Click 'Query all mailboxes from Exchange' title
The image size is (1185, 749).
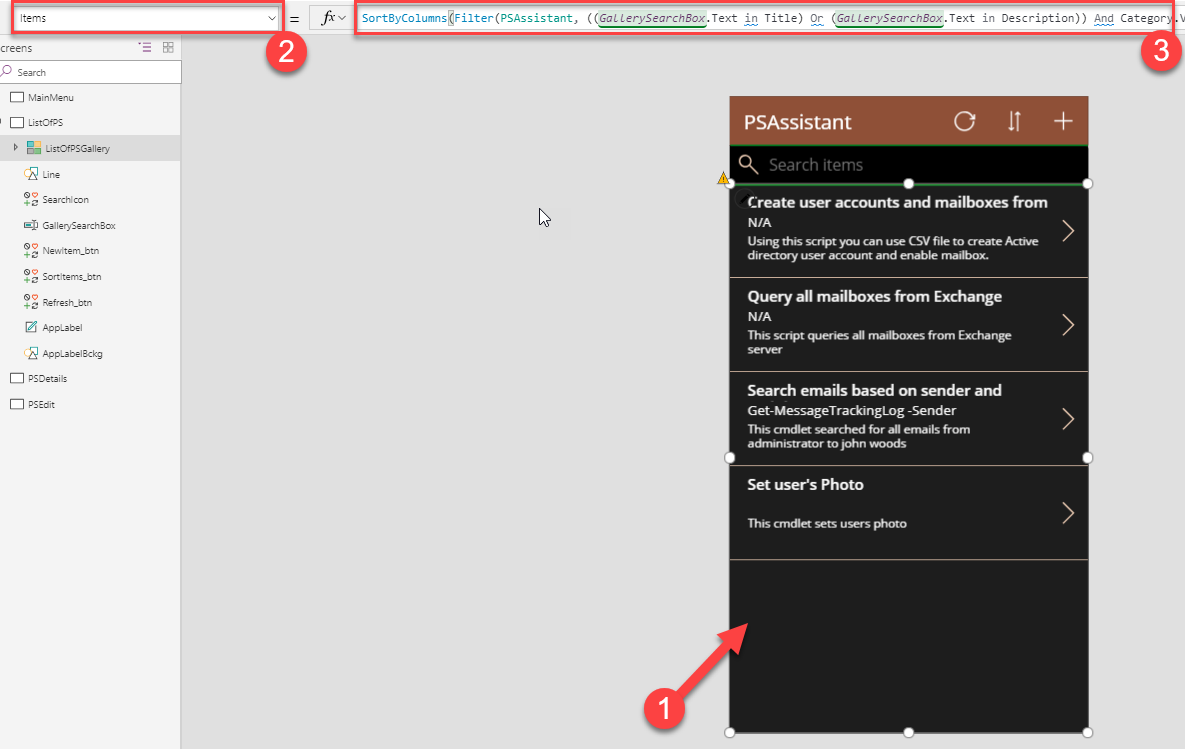[874, 297]
